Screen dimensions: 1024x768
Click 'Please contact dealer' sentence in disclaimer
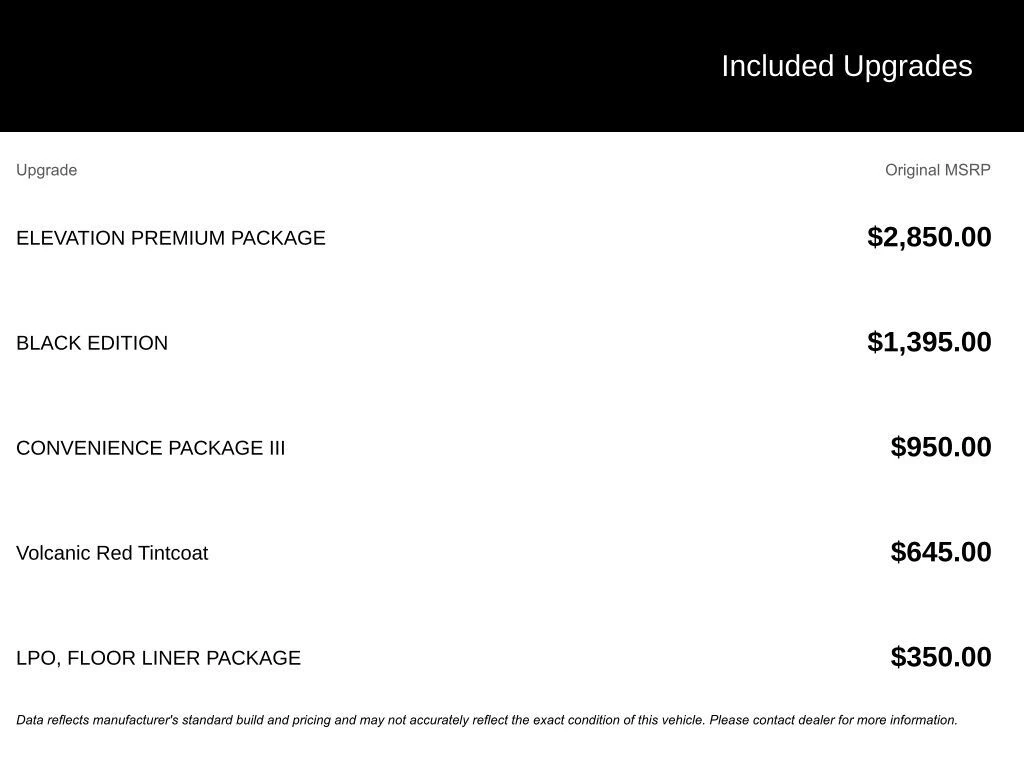(x=833, y=720)
